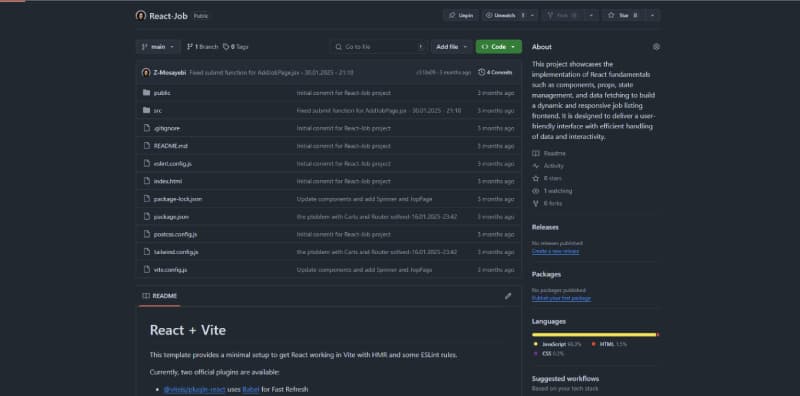Click the JavaScript language legend entry
800x396 pixels.
557,344
